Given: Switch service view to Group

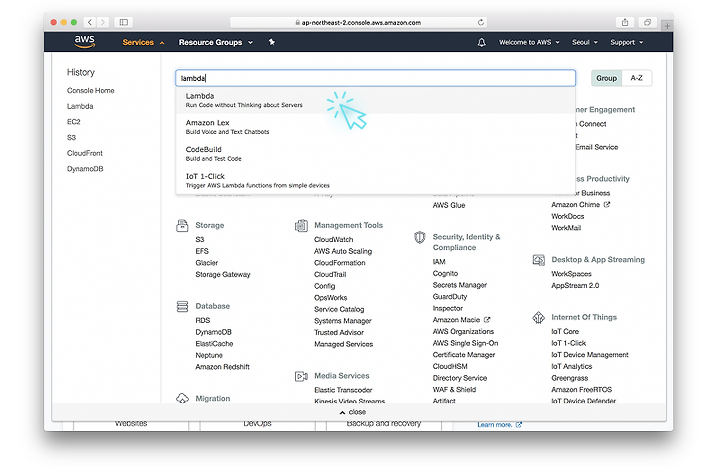Looking at the screenshot, I should [606, 78].
